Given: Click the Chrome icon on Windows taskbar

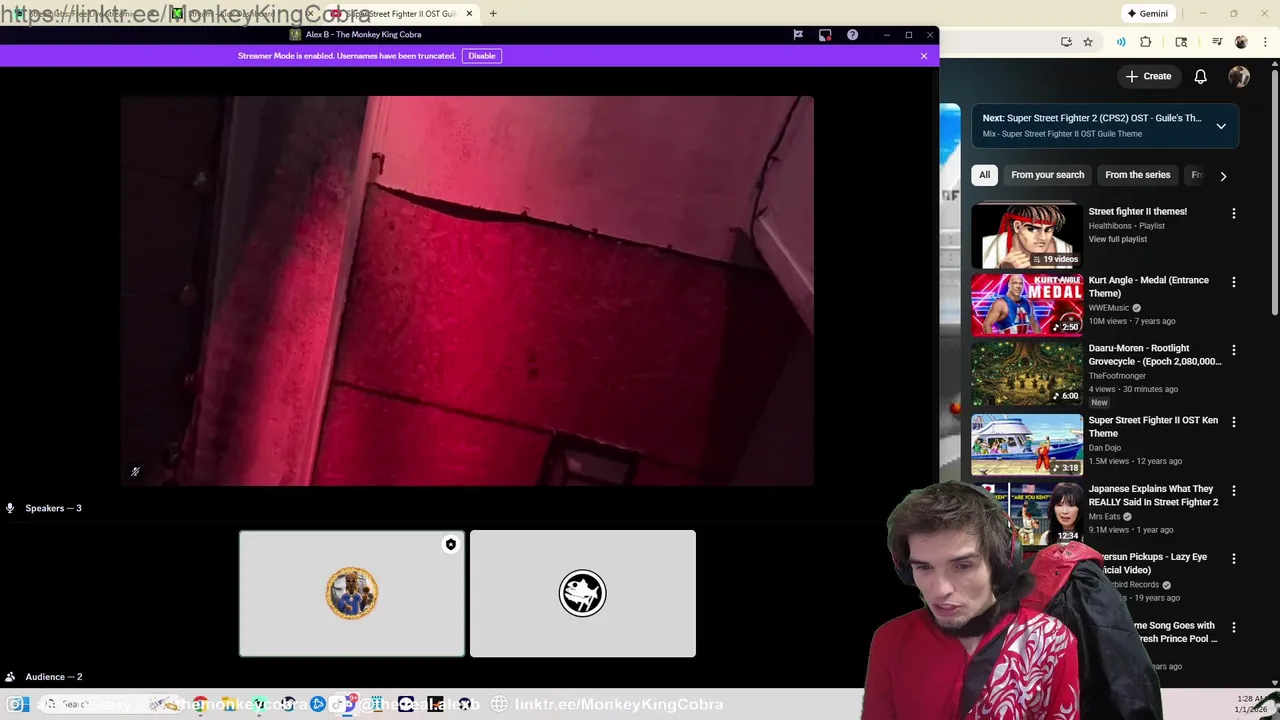Looking at the screenshot, I should 200,705.
